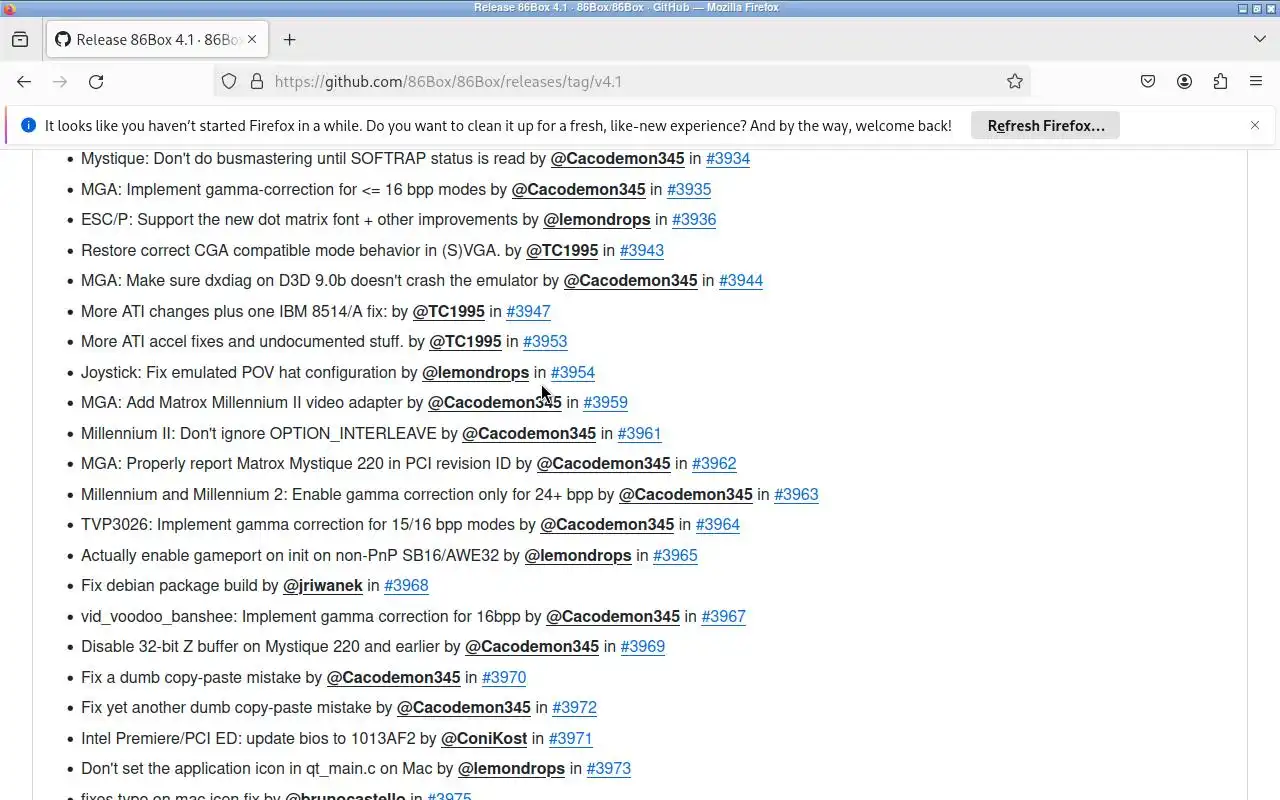Open pull request #3959
This screenshot has width=1280, height=800.
coord(605,403)
